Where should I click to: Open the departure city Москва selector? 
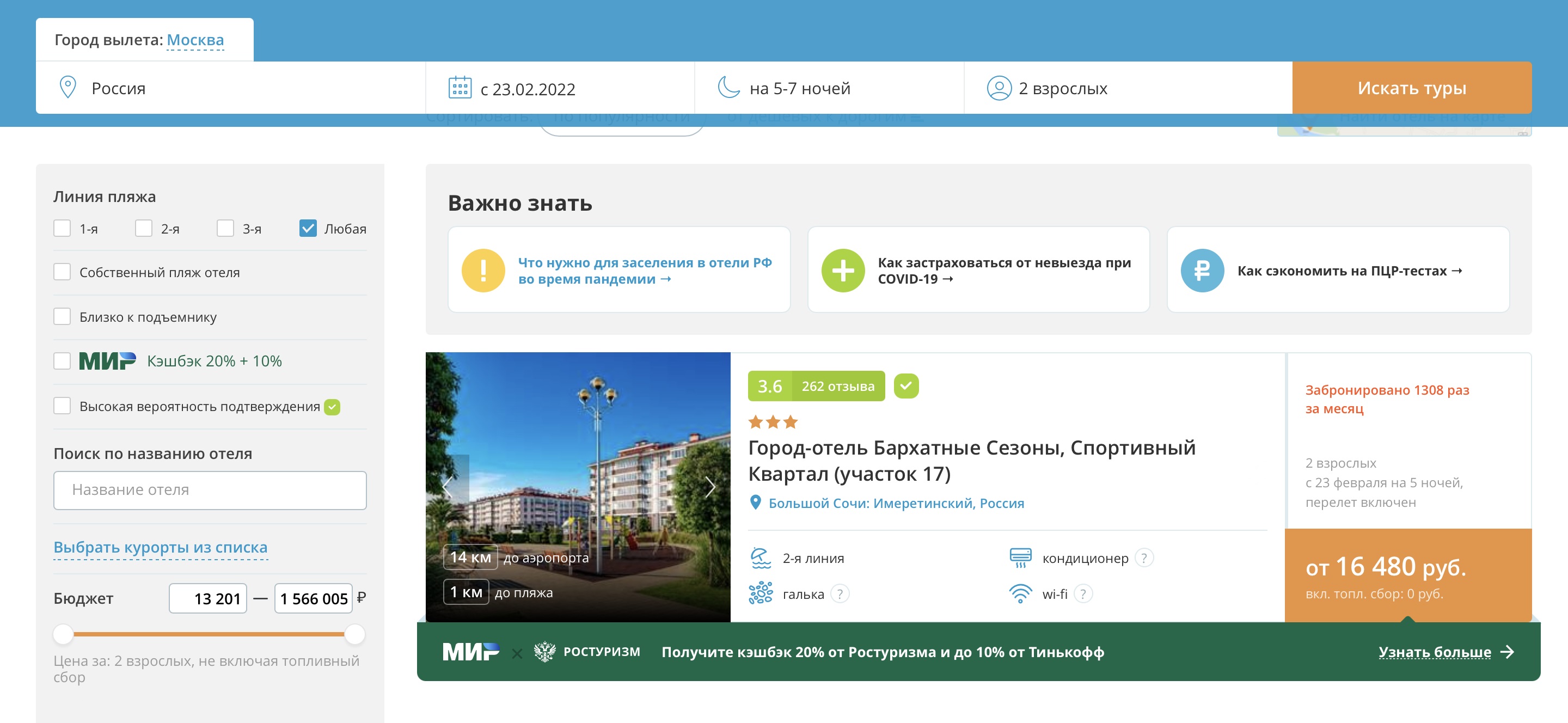tap(195, 40)
